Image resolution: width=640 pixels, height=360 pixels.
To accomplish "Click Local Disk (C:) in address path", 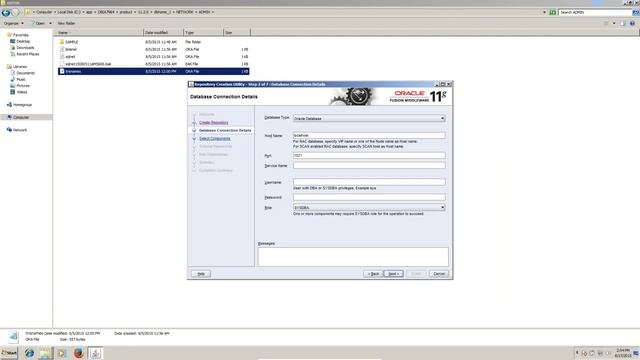I will (69, 12).
